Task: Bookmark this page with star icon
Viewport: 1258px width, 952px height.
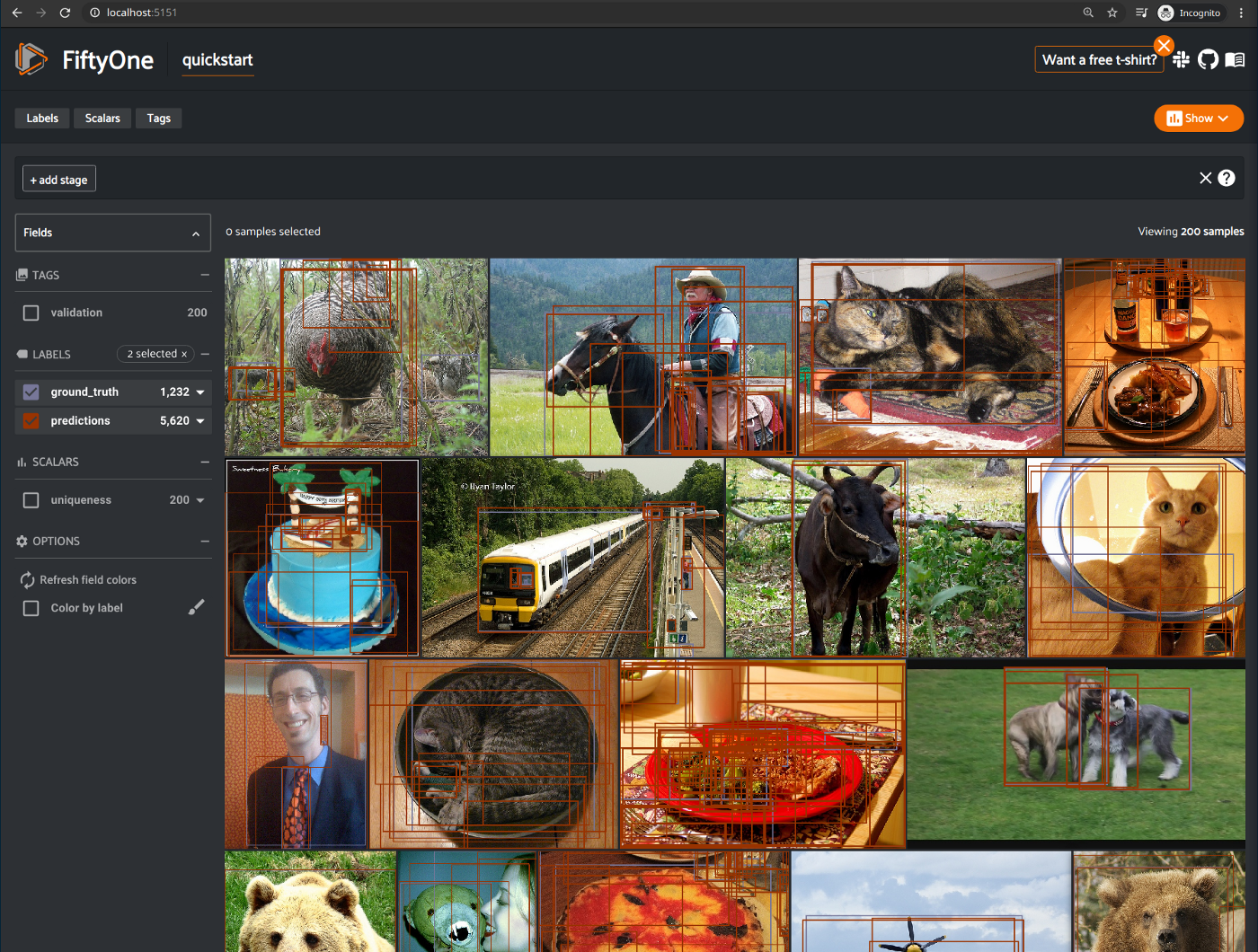Action: [1112, 13]
